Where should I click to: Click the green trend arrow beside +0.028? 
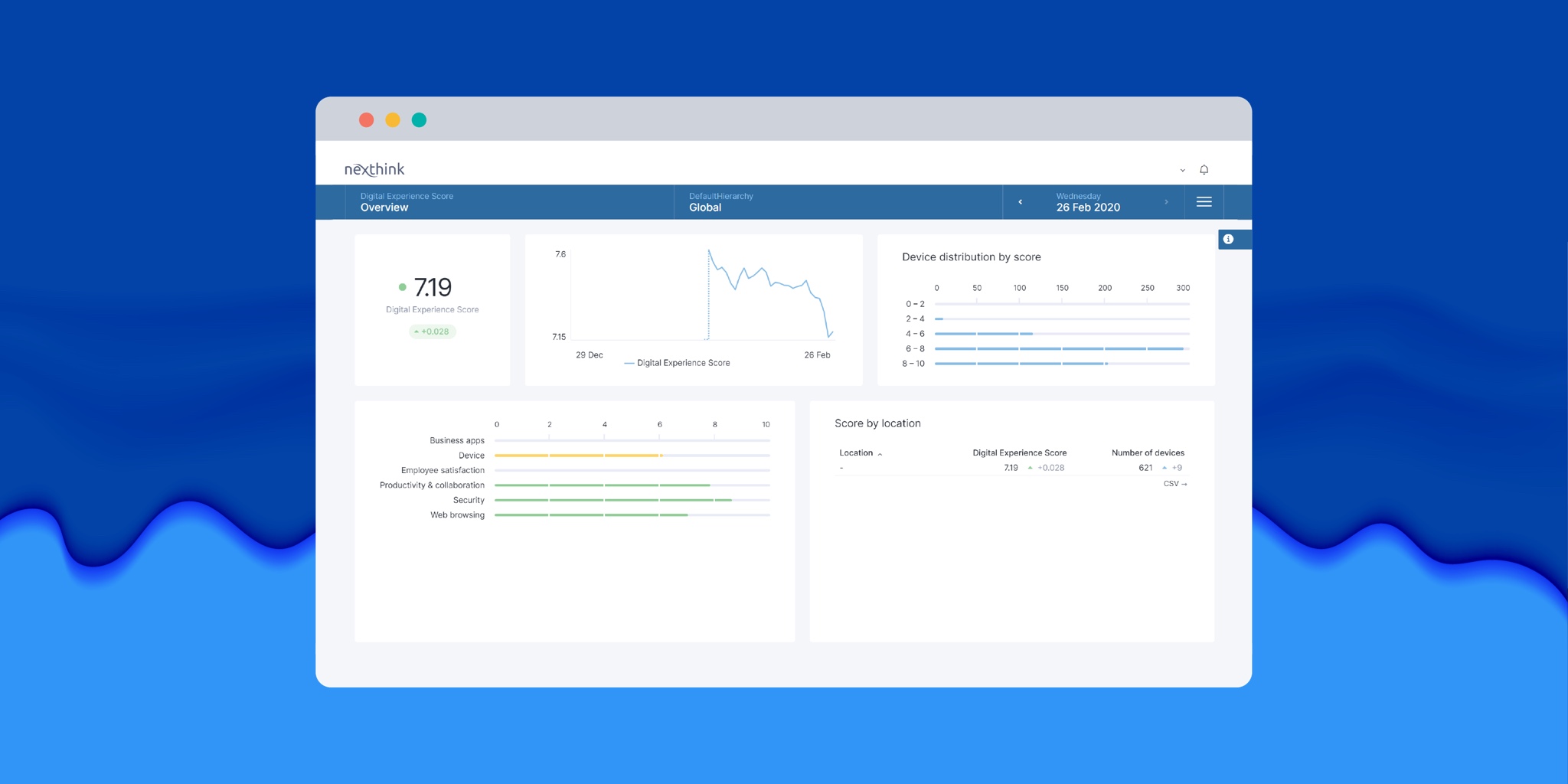[416, 331]
